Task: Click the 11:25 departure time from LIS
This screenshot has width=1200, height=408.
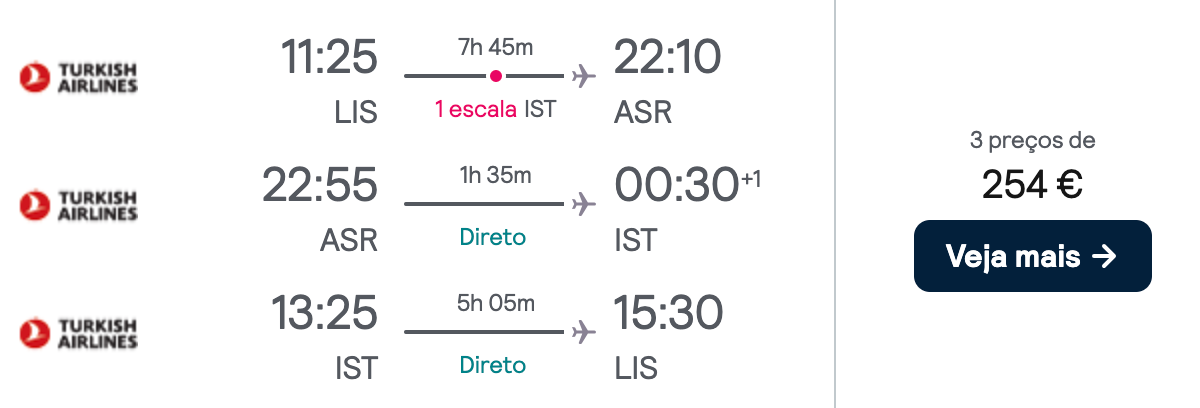Action: pyautogui.click(x=329, y=57)
